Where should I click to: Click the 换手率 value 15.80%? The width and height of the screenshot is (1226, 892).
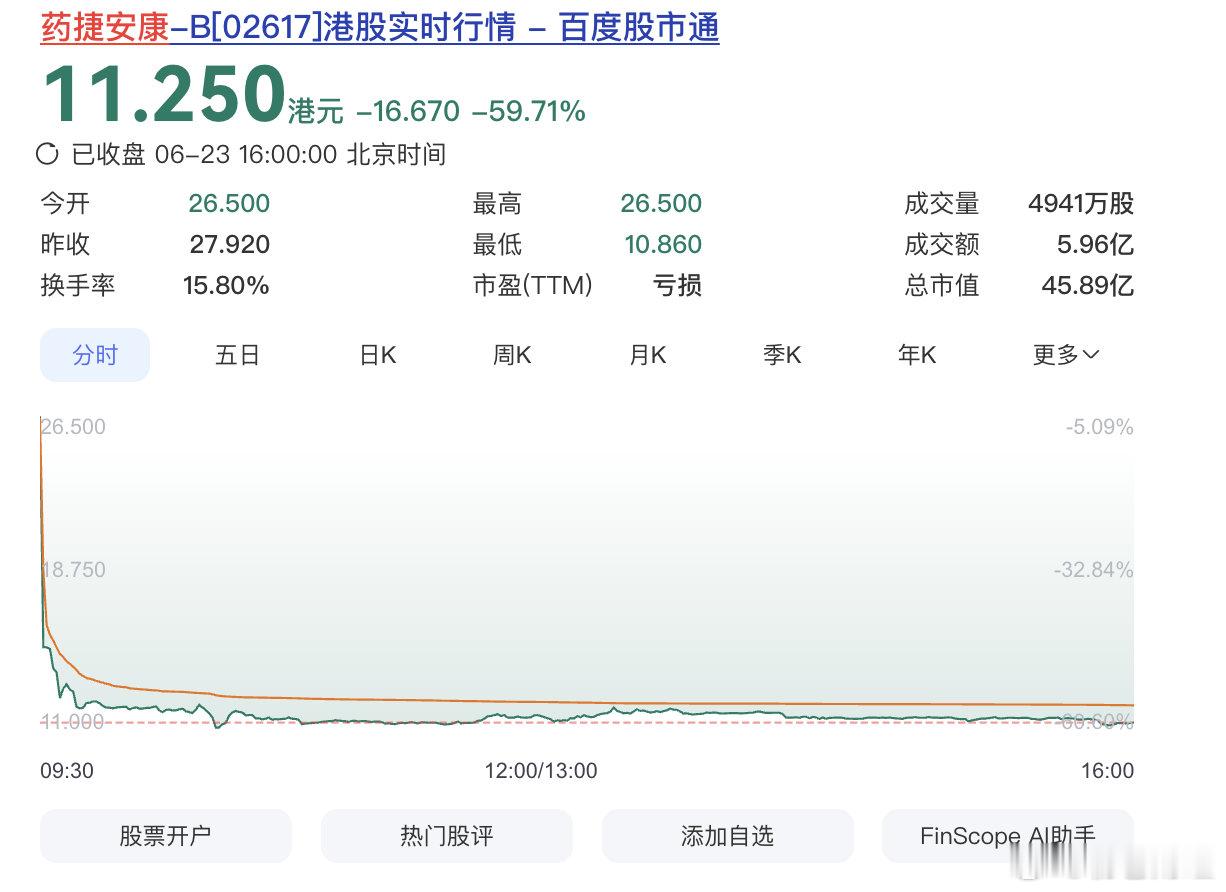click(226, 286)
